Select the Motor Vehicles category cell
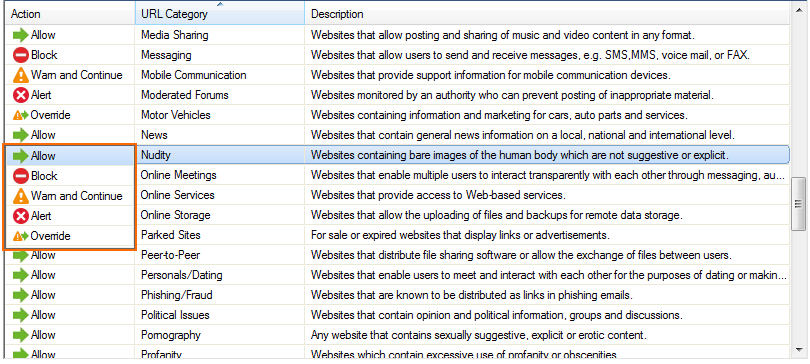The height and width of the screenshot is (364, 810). (x=220, y=115)
